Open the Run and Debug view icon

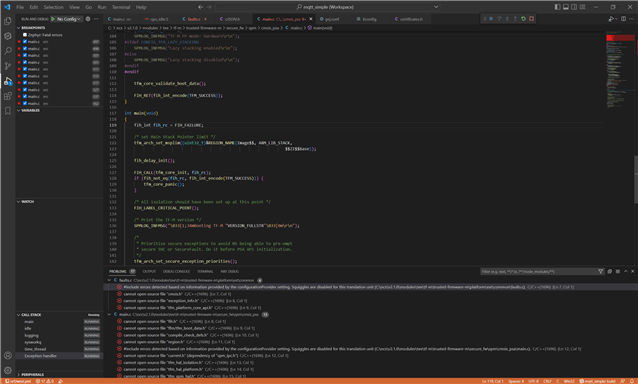tap(8, 81)
